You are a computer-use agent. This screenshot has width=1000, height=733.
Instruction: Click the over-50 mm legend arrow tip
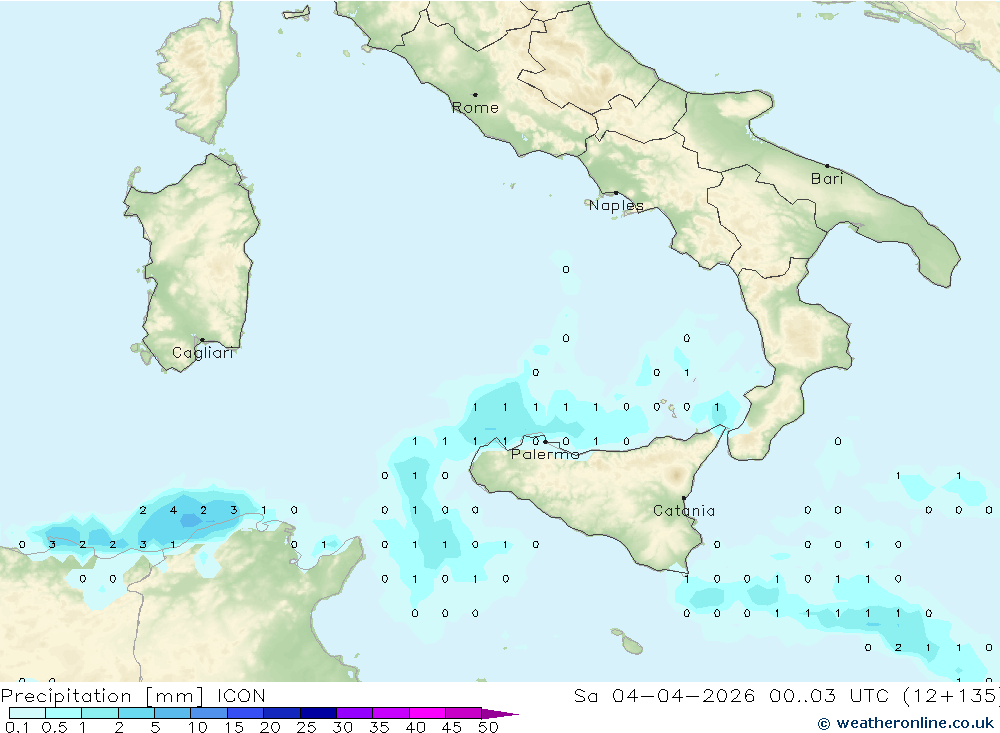[x=501, y=714]
